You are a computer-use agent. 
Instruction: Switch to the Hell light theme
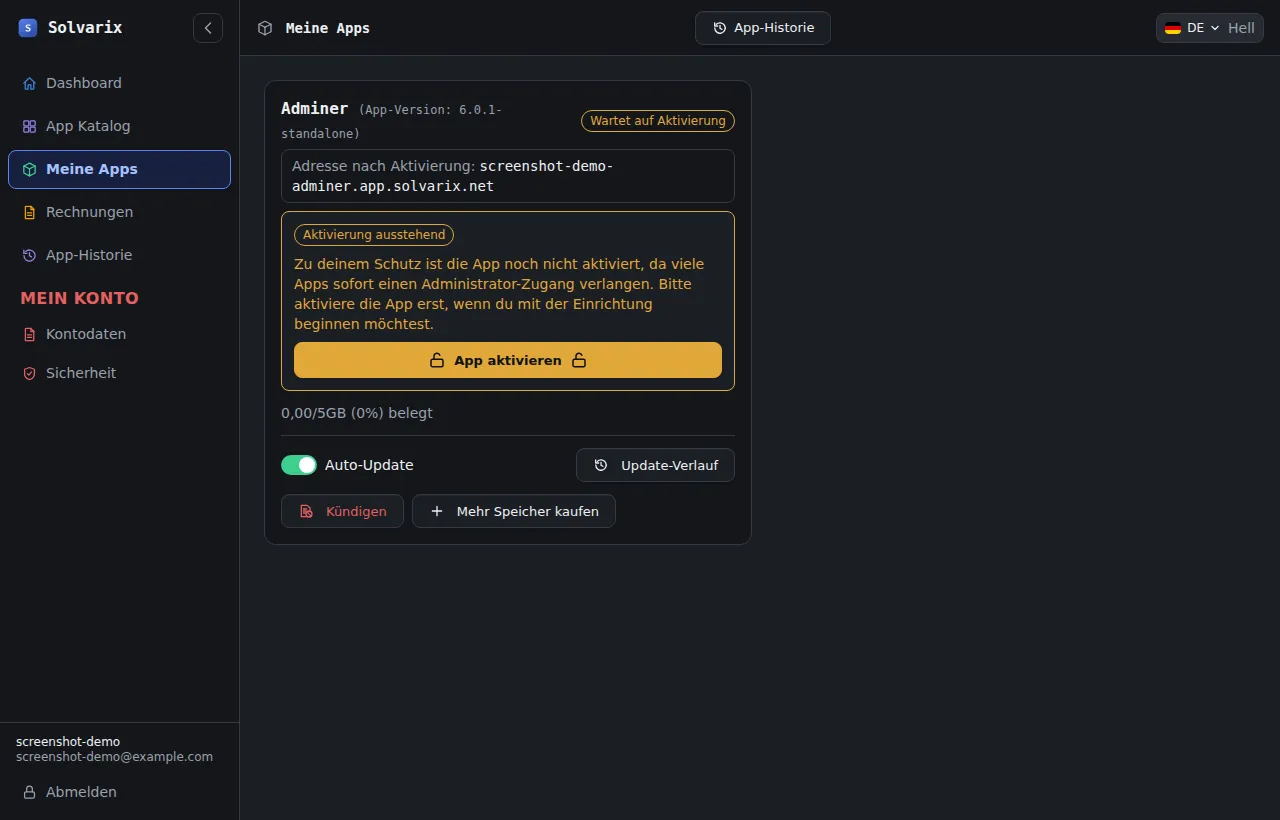click(1241, 28)
